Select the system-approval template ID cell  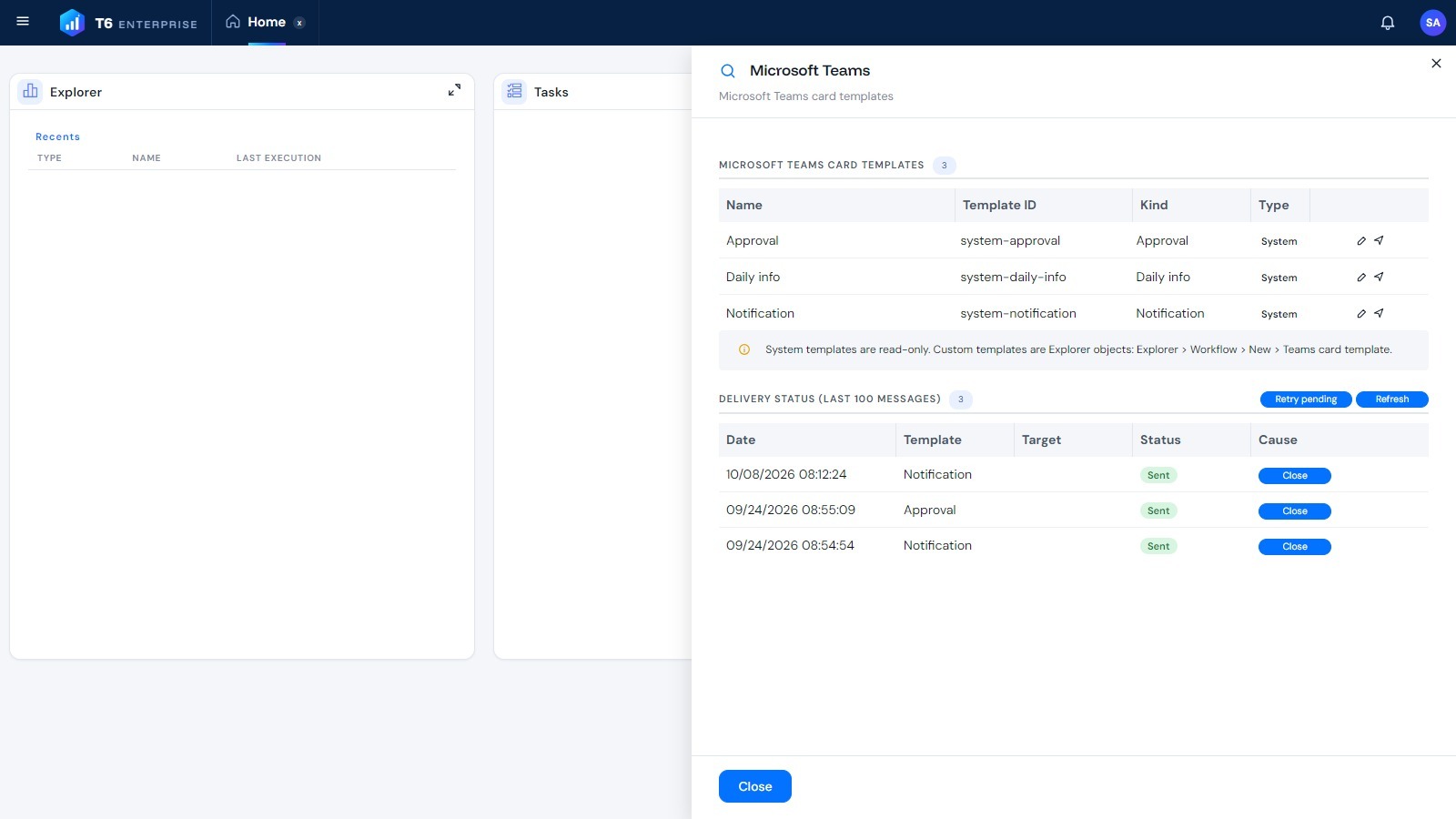(1010, 240)
